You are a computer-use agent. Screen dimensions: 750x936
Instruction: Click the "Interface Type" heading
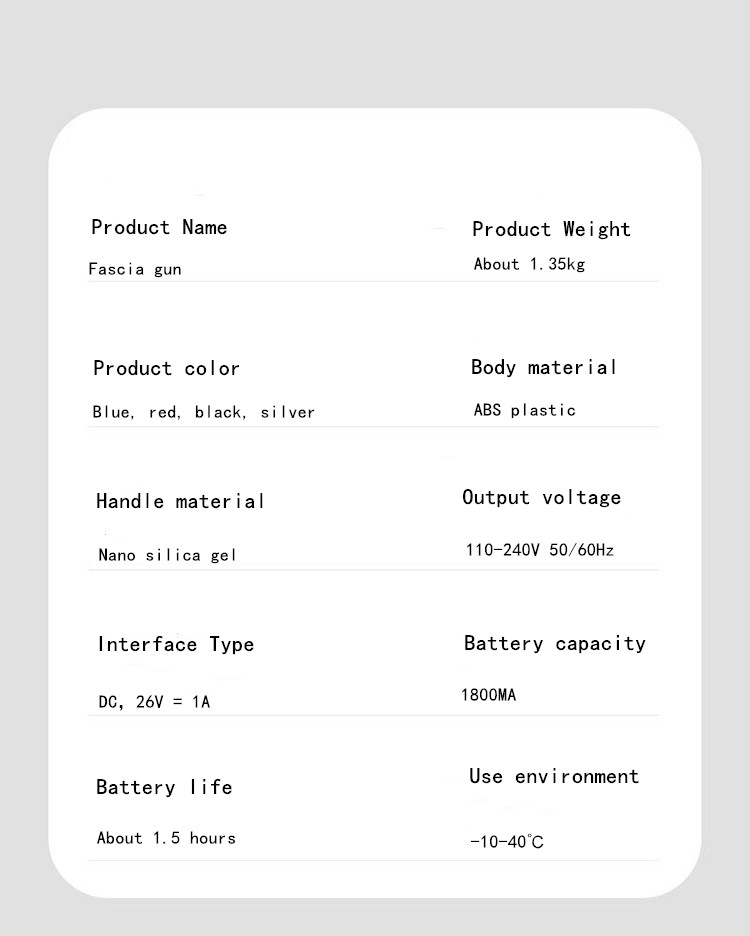coord(176,645)
